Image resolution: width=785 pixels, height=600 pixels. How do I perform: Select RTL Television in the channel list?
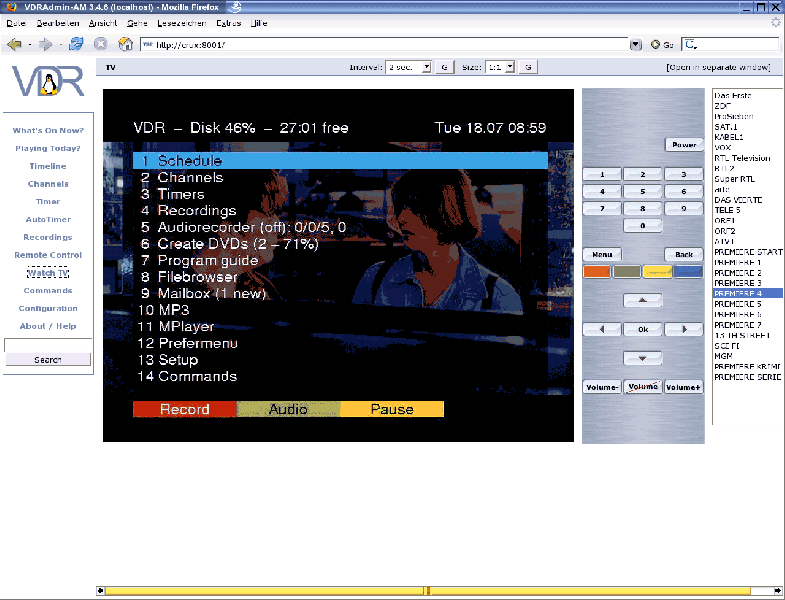tap(742, 158)
